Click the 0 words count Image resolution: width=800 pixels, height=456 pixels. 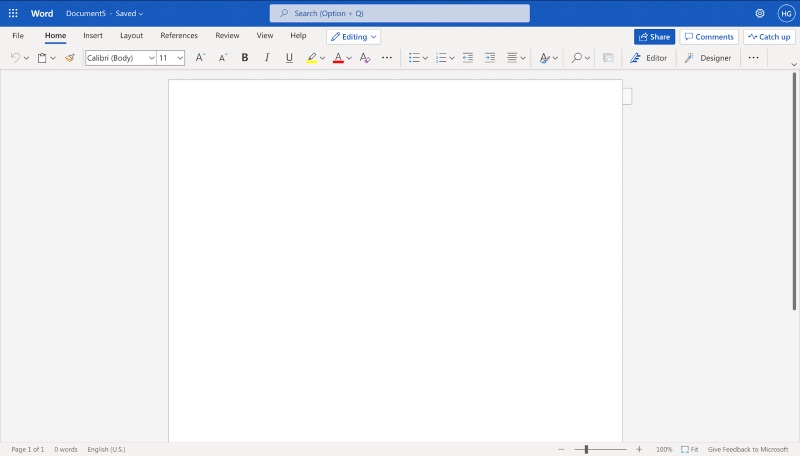click(x=66, y=449)
